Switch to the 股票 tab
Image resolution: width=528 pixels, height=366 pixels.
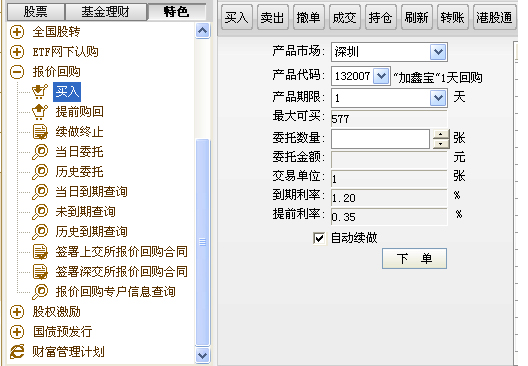(35, 12)
